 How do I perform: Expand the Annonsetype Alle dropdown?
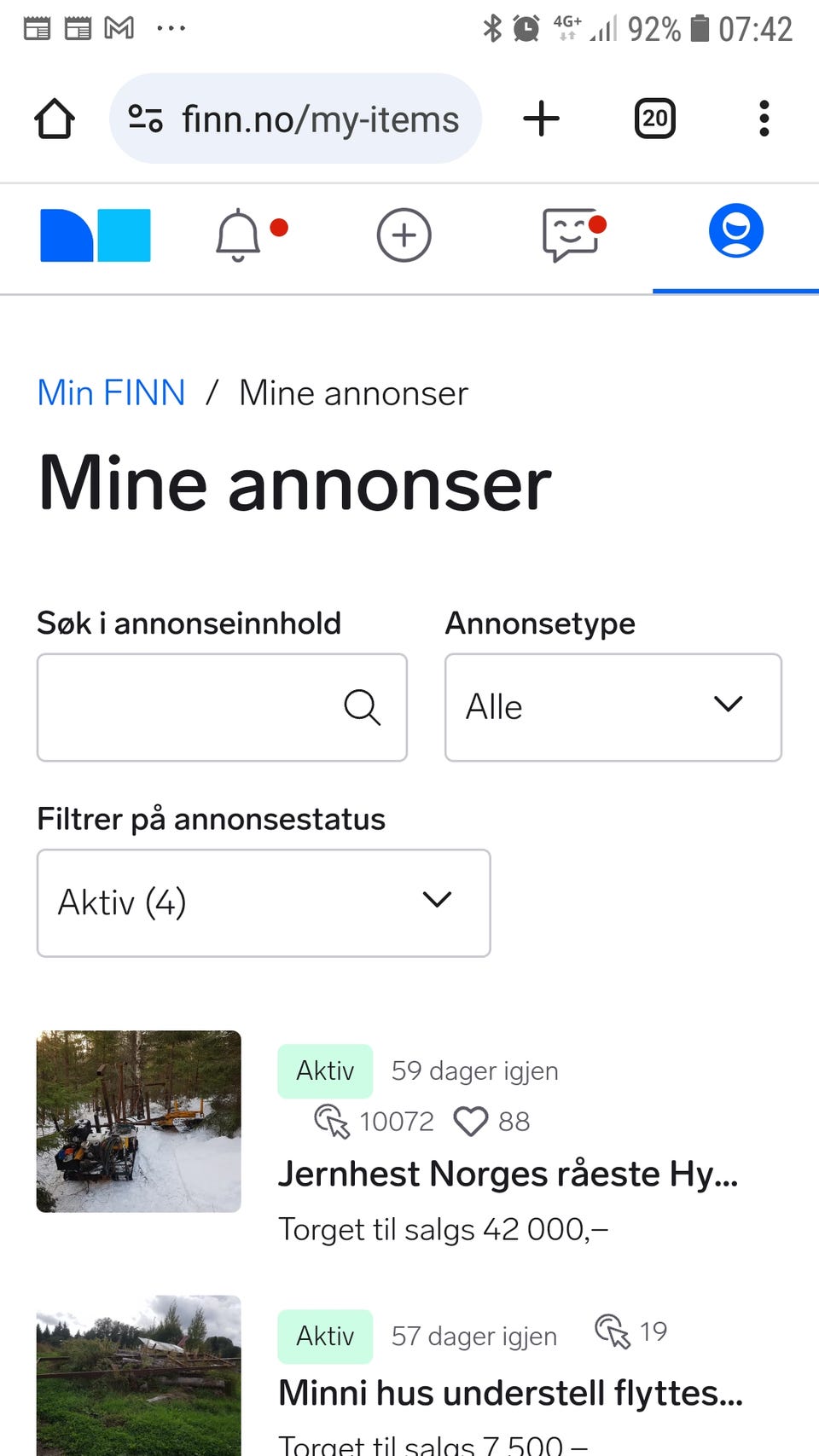(x=613, y=707)
